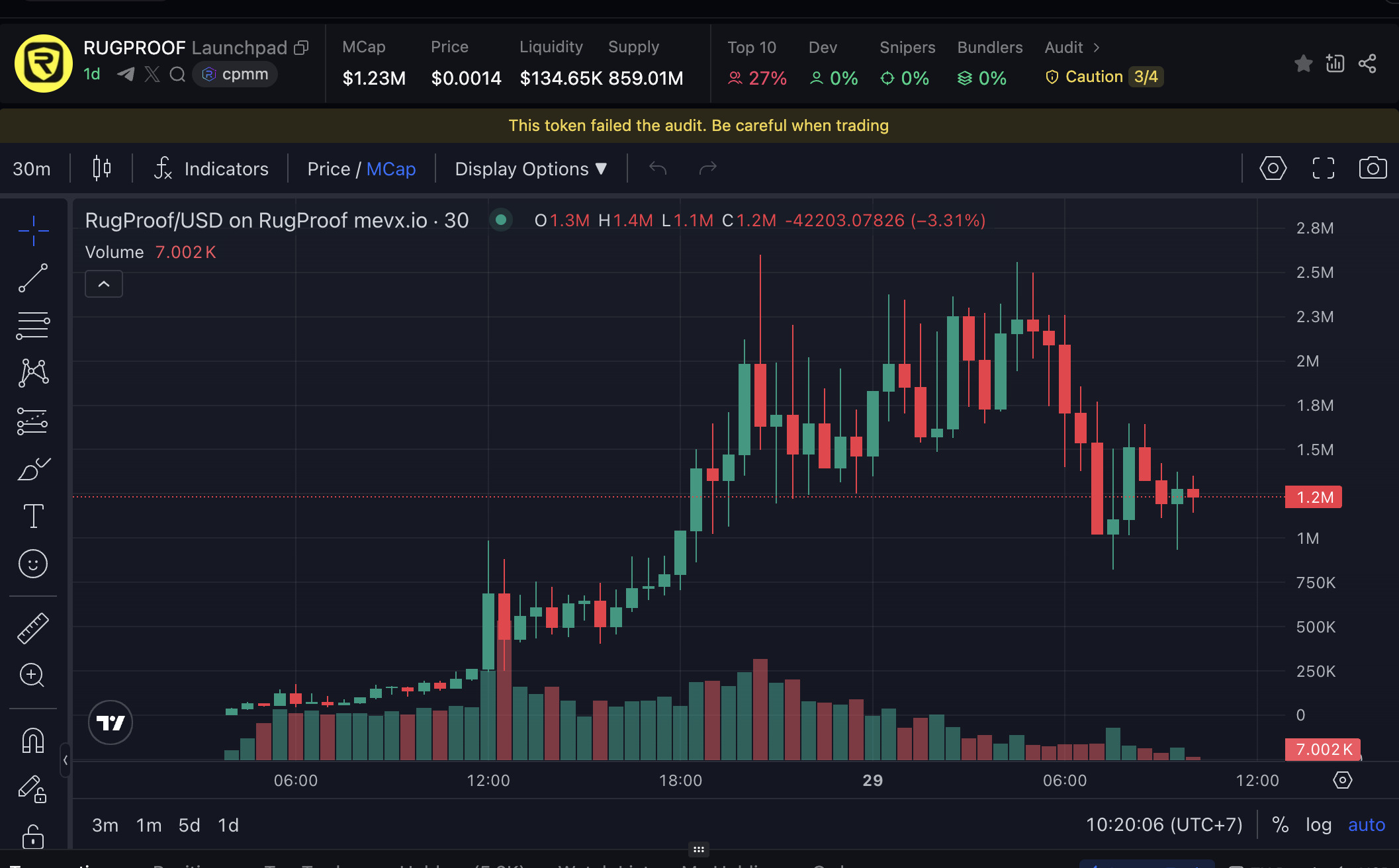This screenshot has height=868, width=1399.
Task: Open the emoji icons tool
Action: pyautogui.click(x=33, y=564)
